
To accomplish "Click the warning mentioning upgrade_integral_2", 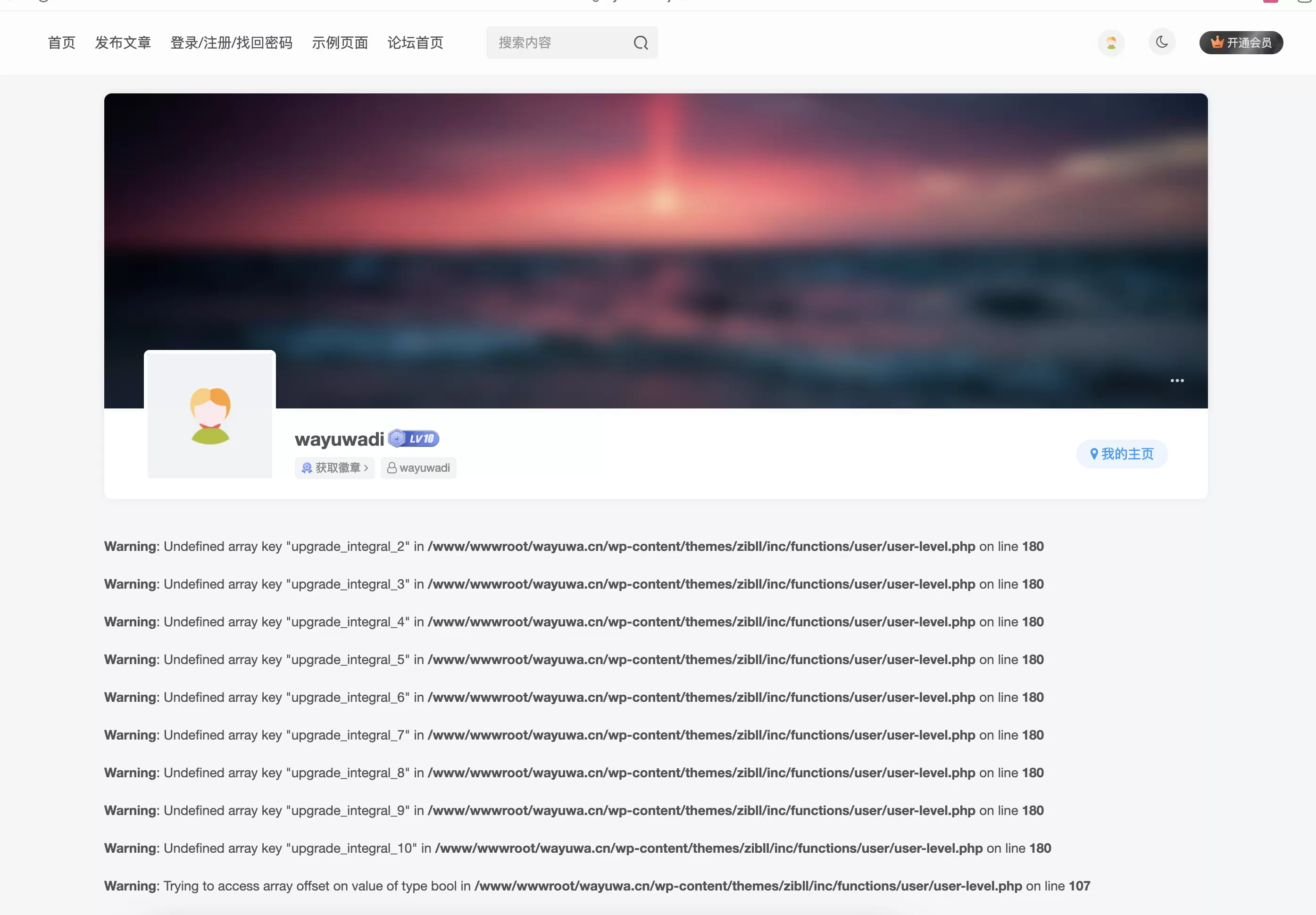I will (x=574, y=546).
